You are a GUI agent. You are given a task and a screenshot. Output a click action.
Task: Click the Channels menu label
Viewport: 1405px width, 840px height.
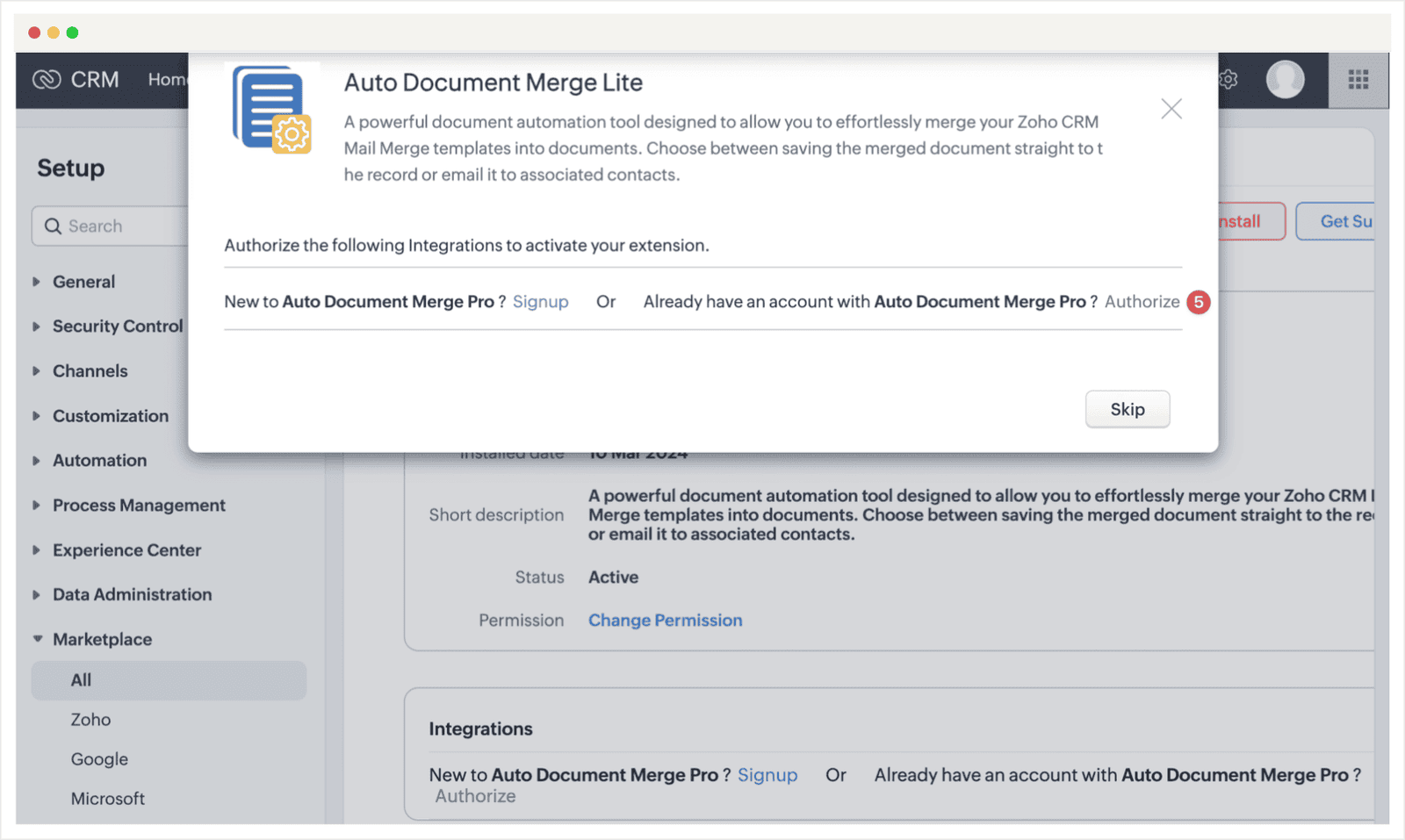pos(90,371)
